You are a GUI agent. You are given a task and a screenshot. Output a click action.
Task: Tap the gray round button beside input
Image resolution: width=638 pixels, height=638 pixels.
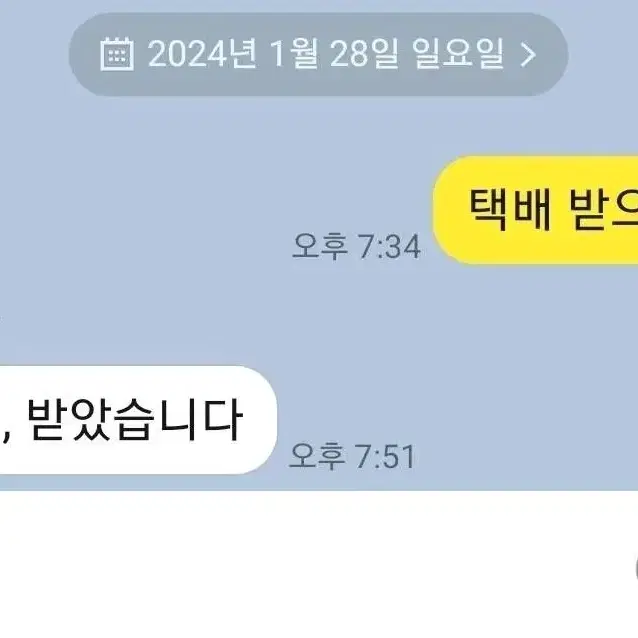(x=636, y=568)
